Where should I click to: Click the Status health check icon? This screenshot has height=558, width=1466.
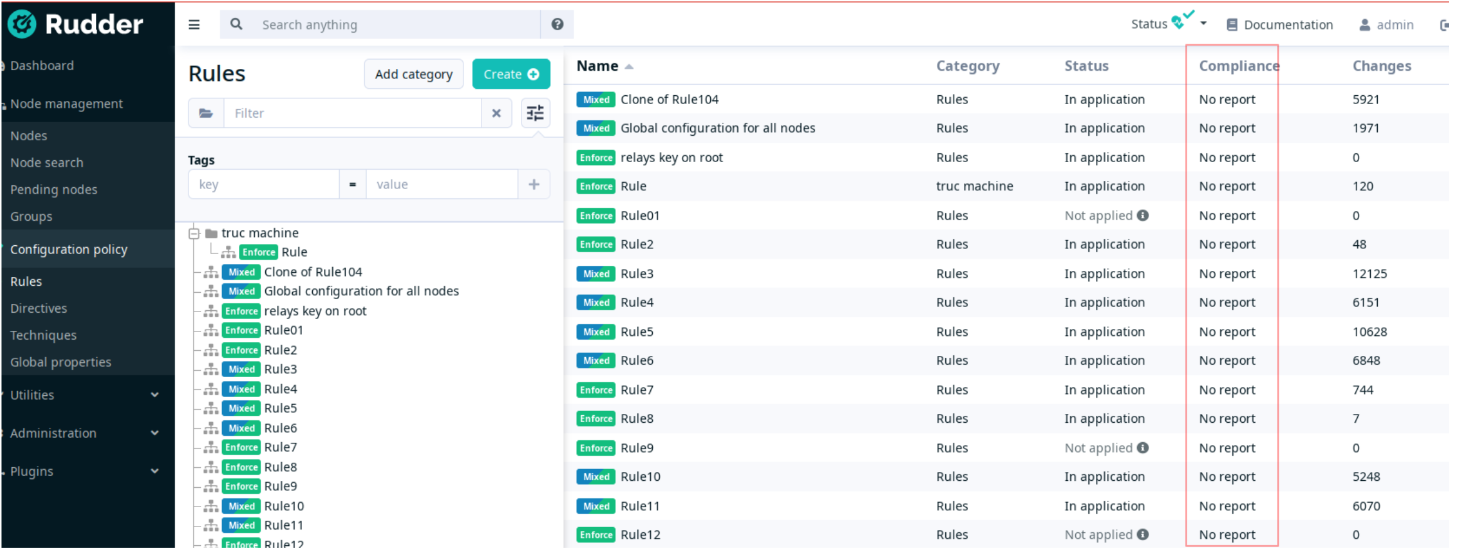[1182, 21]
